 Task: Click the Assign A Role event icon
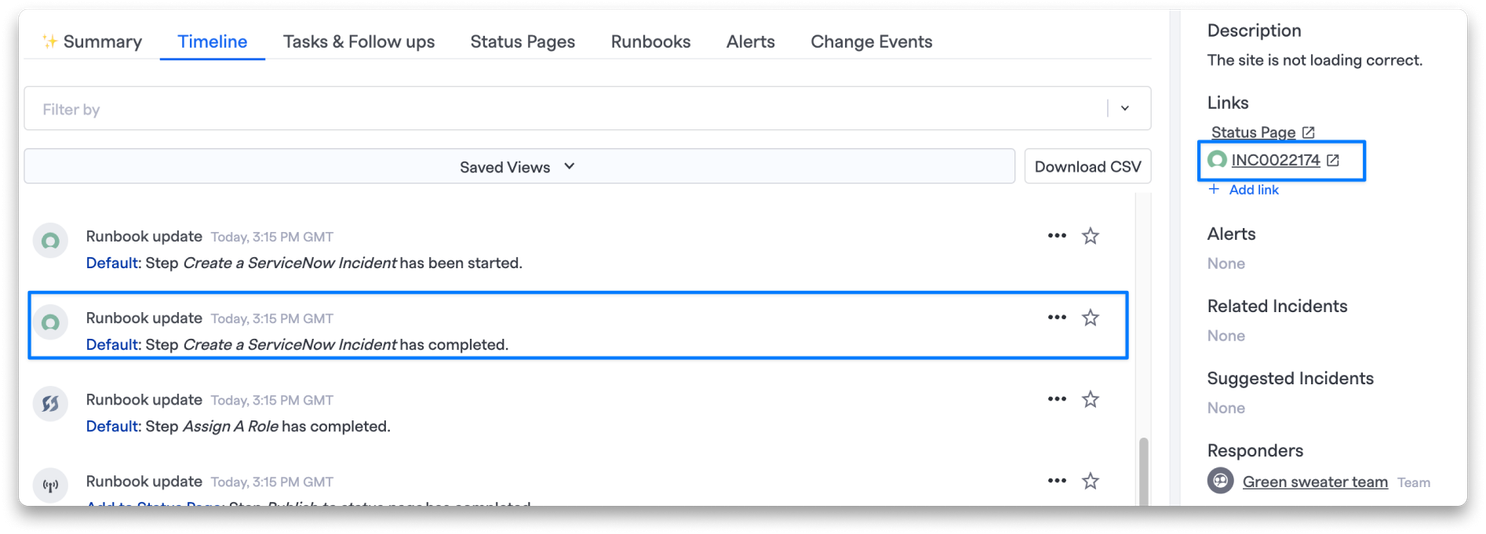click(x=50, y=404)
